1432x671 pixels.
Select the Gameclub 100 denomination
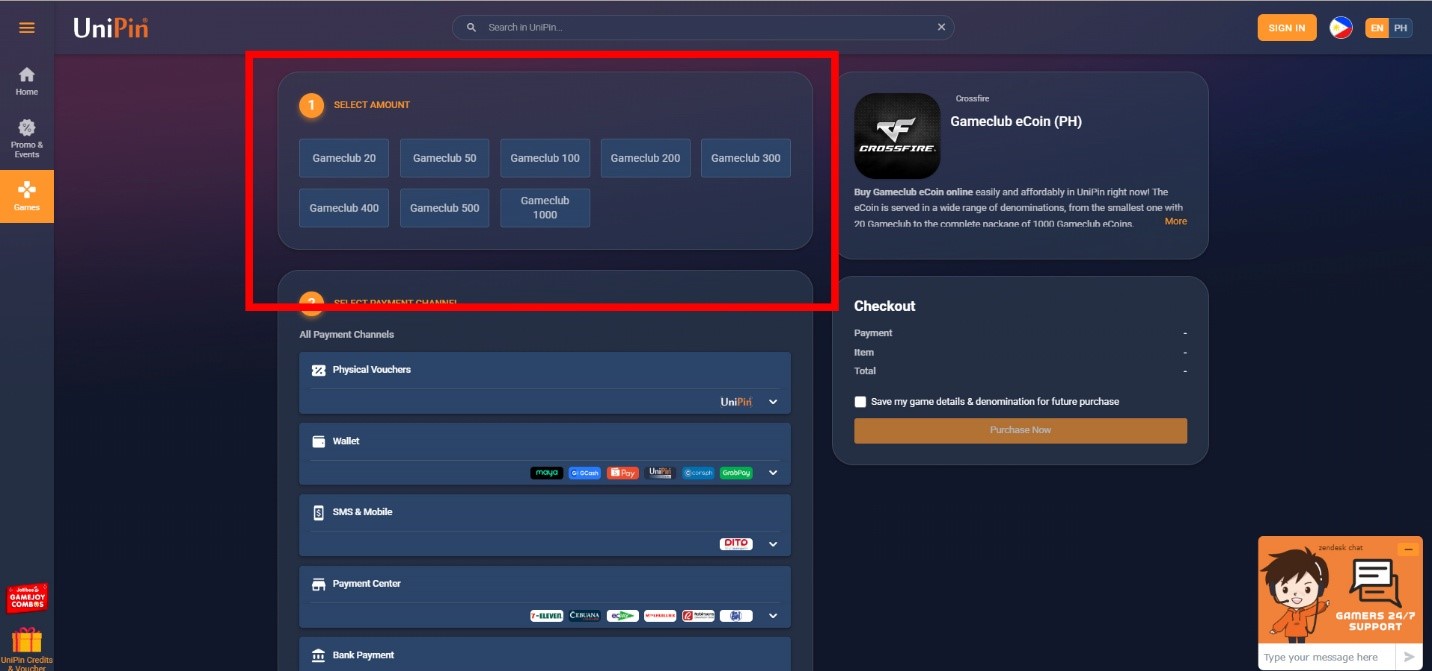545,157
